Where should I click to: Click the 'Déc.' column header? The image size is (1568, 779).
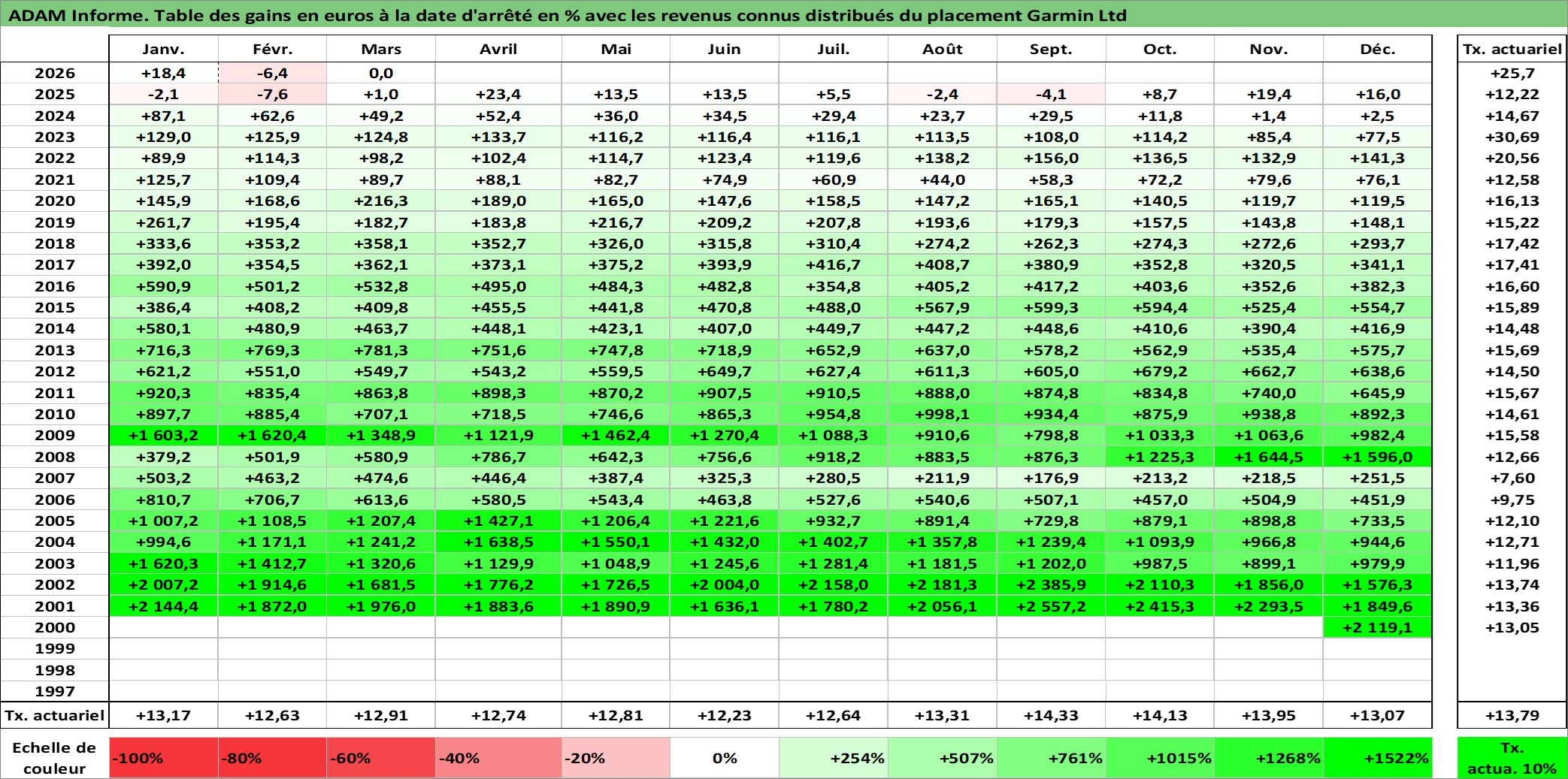click(1378, 49)
